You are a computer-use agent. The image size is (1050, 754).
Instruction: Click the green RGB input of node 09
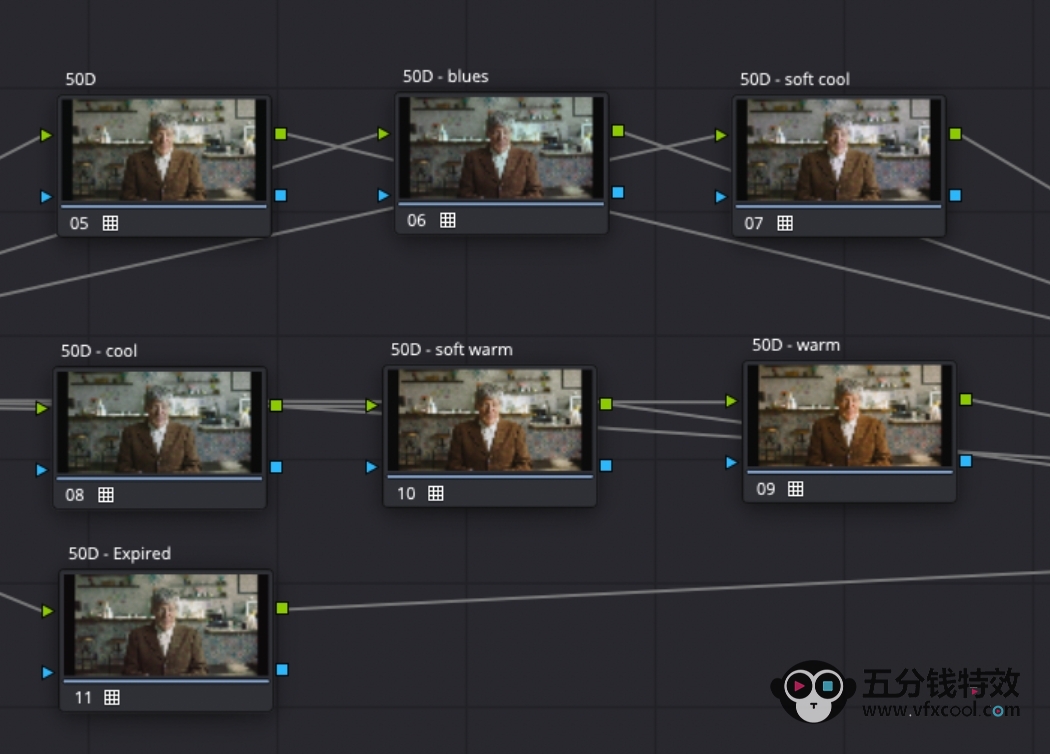tap(731, 401)
